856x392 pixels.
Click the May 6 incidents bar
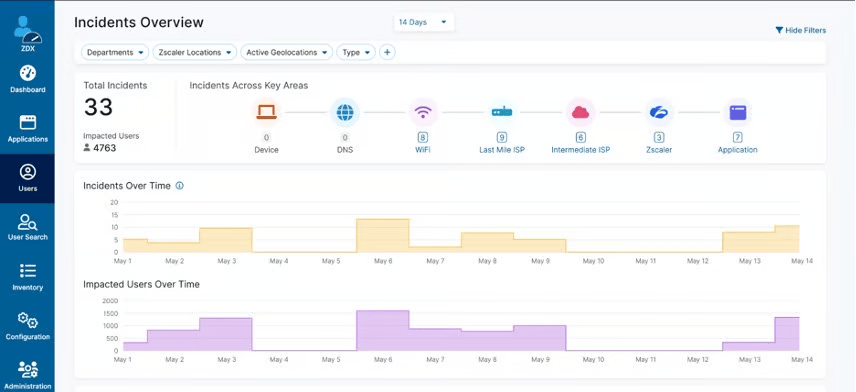click(383, 236)
